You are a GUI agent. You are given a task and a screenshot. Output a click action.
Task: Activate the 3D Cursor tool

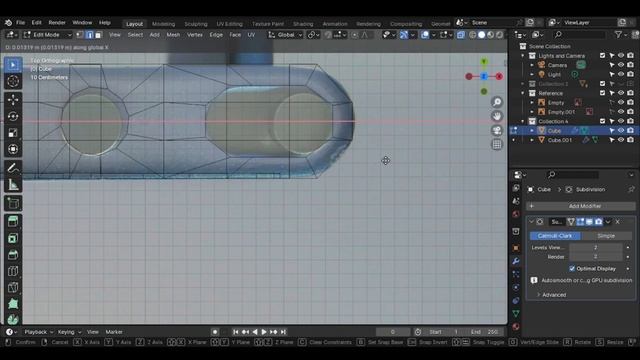[13, 82]
